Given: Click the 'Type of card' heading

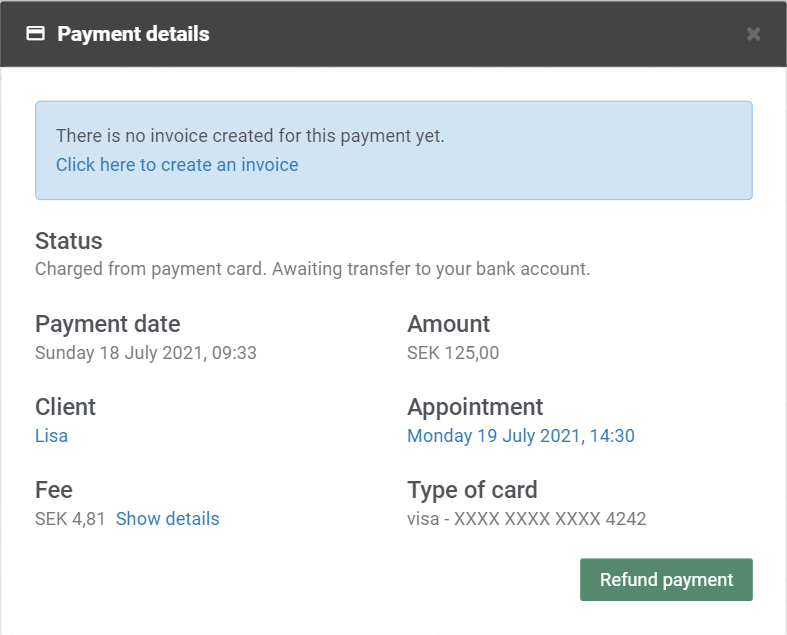Looking at the screenshot, I should pos(472,490).
